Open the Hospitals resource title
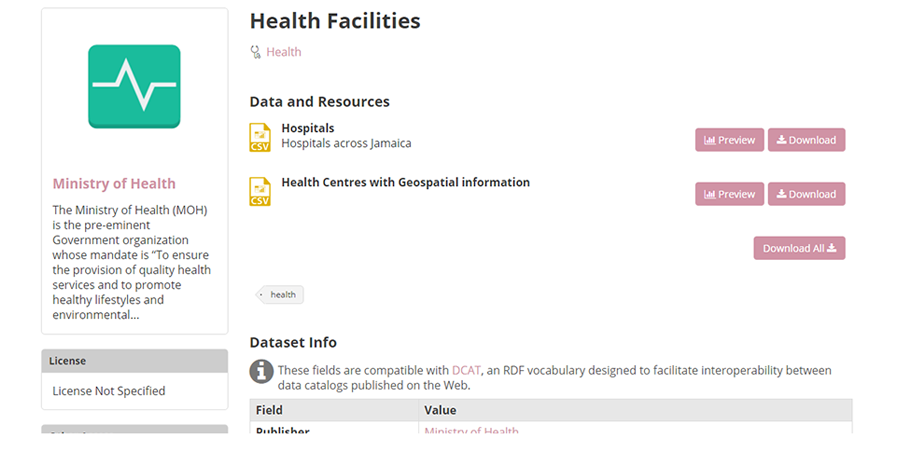The height and width of the screenshot is (475, 900). 308,128
